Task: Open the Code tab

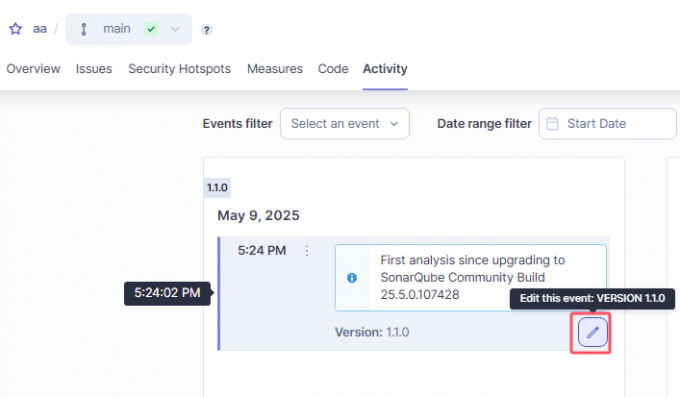Action: click(333, 69)
